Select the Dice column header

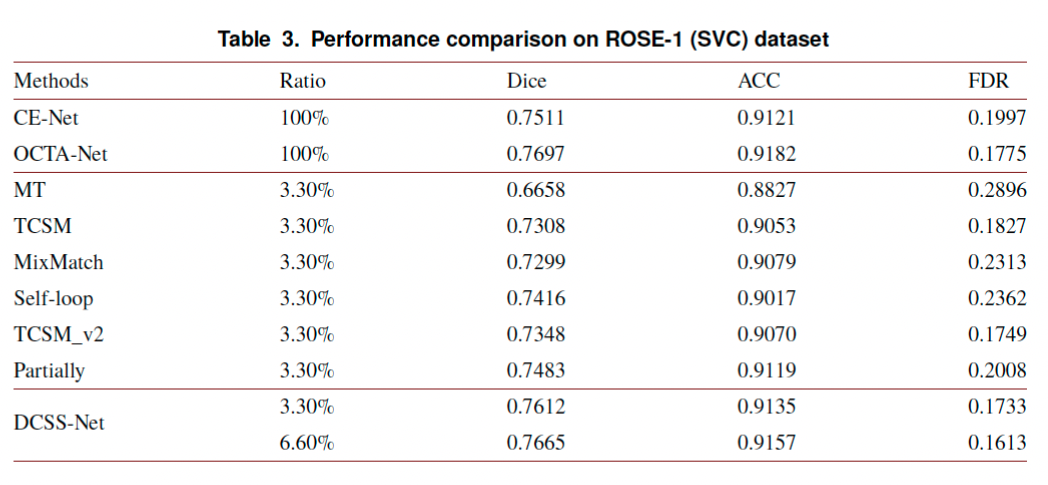coord(527,81)
